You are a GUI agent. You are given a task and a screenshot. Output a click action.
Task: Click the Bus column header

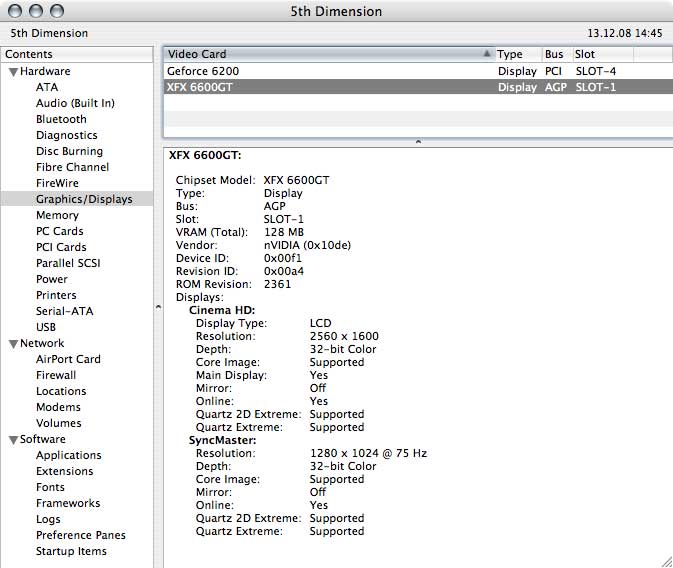click(555, 54)
